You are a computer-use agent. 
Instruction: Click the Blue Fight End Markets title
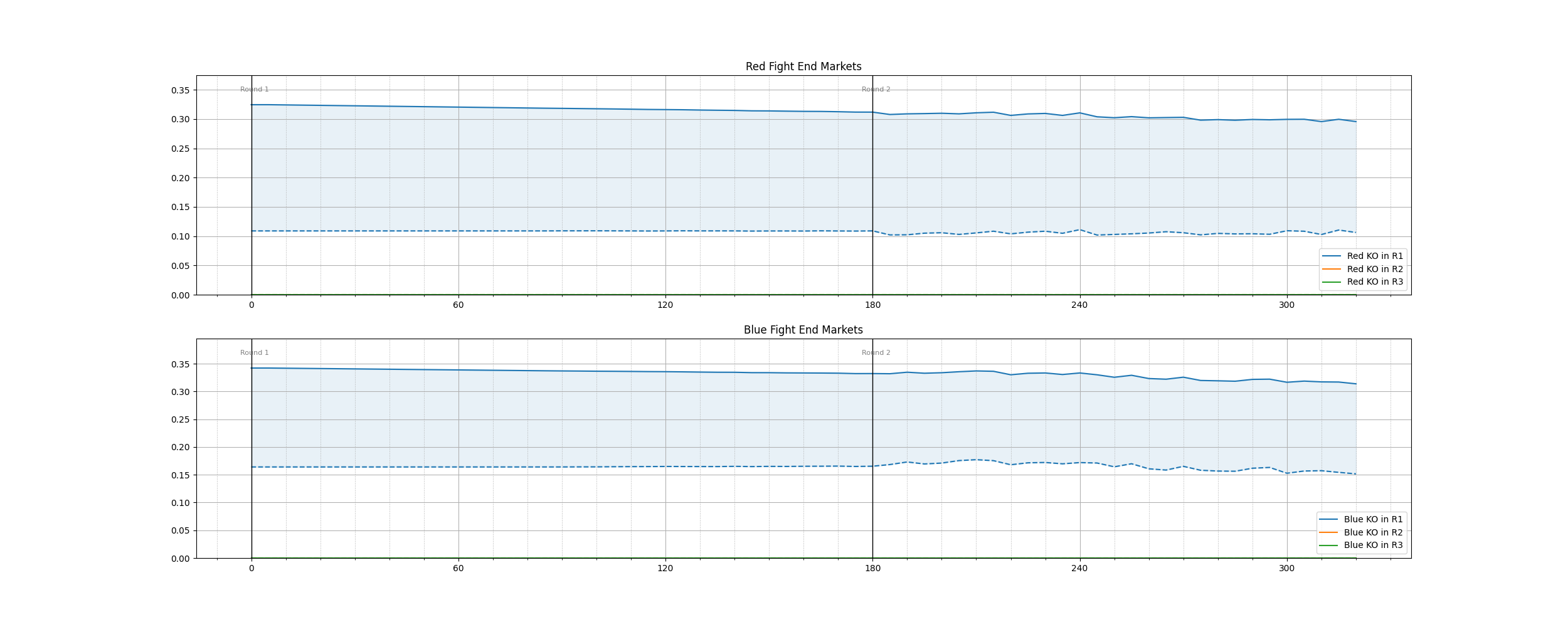coord(803,330)
